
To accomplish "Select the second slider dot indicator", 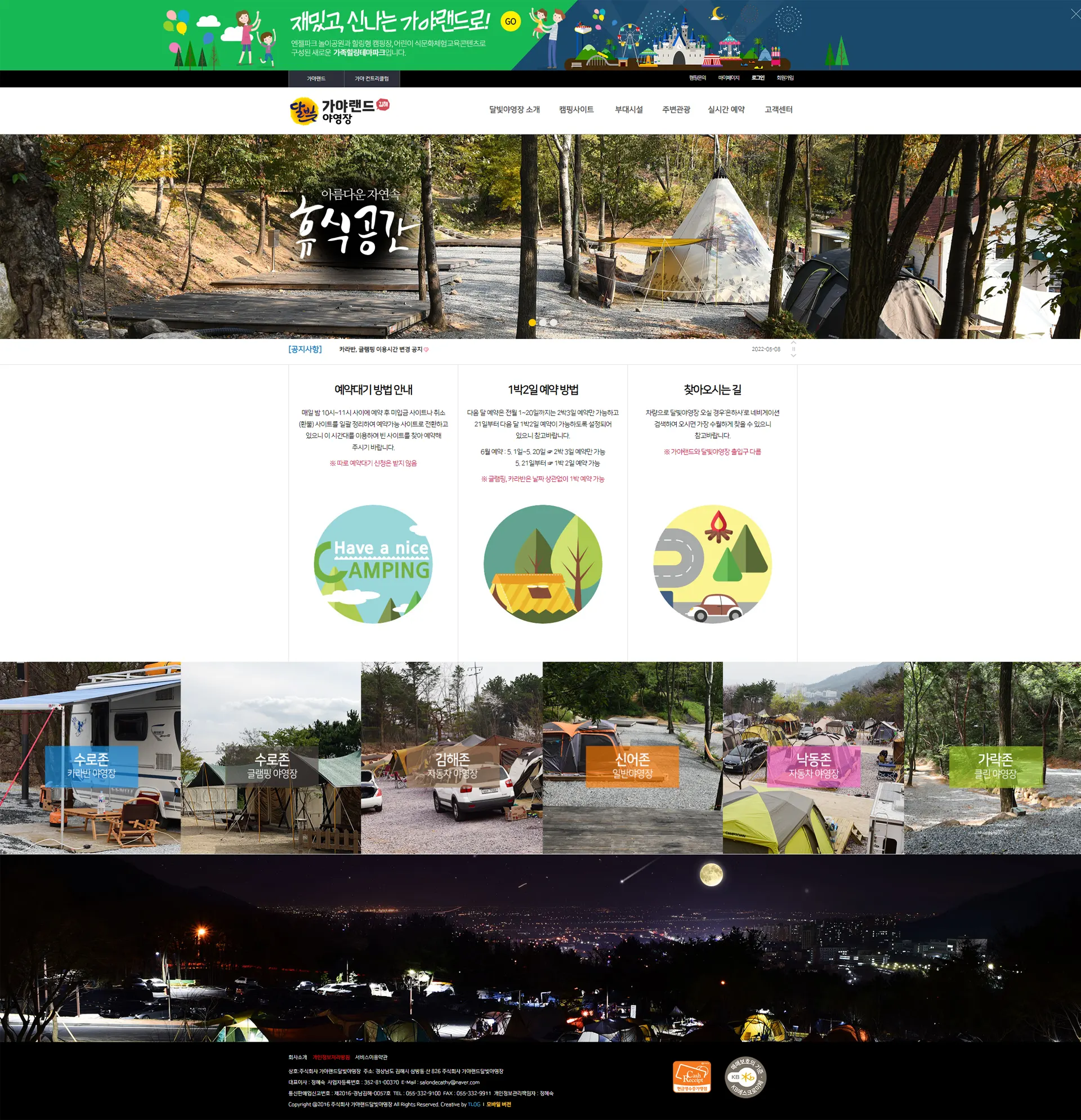I will 543,322.
